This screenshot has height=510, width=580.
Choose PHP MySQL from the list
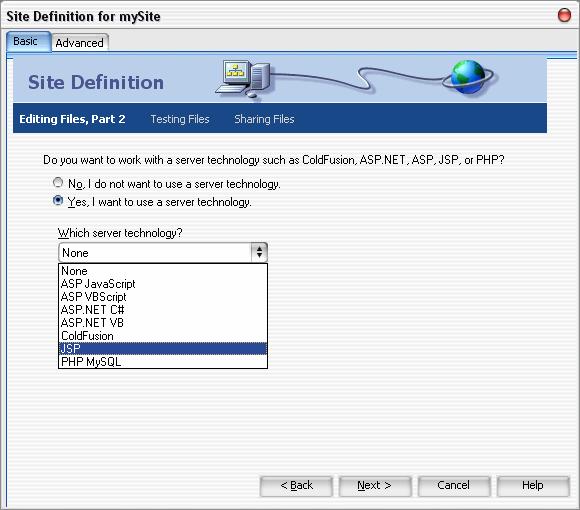click(163, 361)
